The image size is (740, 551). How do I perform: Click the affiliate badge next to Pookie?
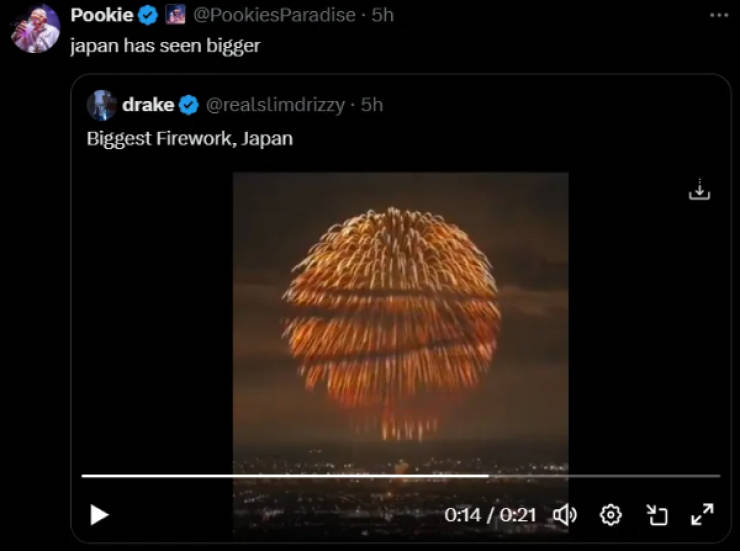coord(175,15)
